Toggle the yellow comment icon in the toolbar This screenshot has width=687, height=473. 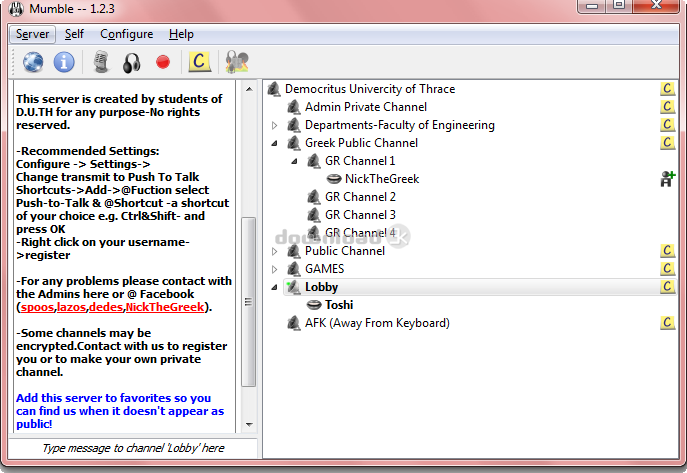coord(199,61)
